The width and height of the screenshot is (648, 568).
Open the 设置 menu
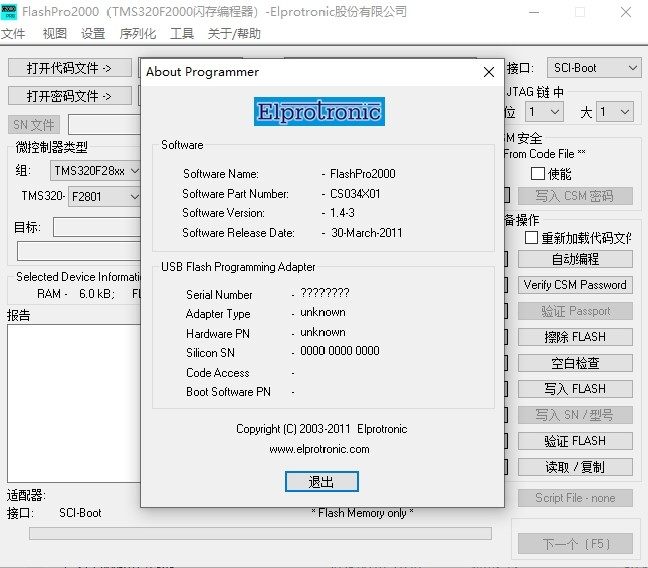pos(93,33)
